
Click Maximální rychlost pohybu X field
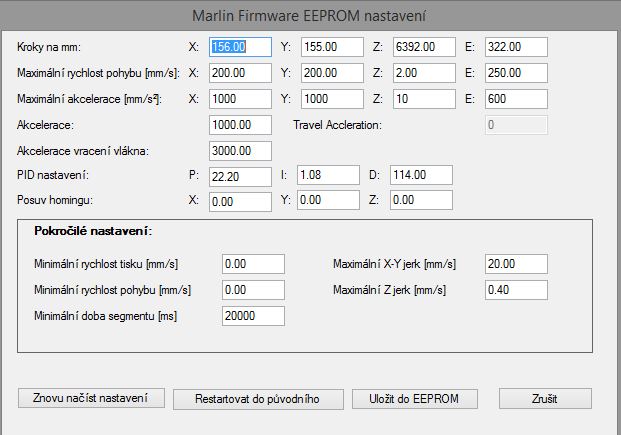point(241,73)
